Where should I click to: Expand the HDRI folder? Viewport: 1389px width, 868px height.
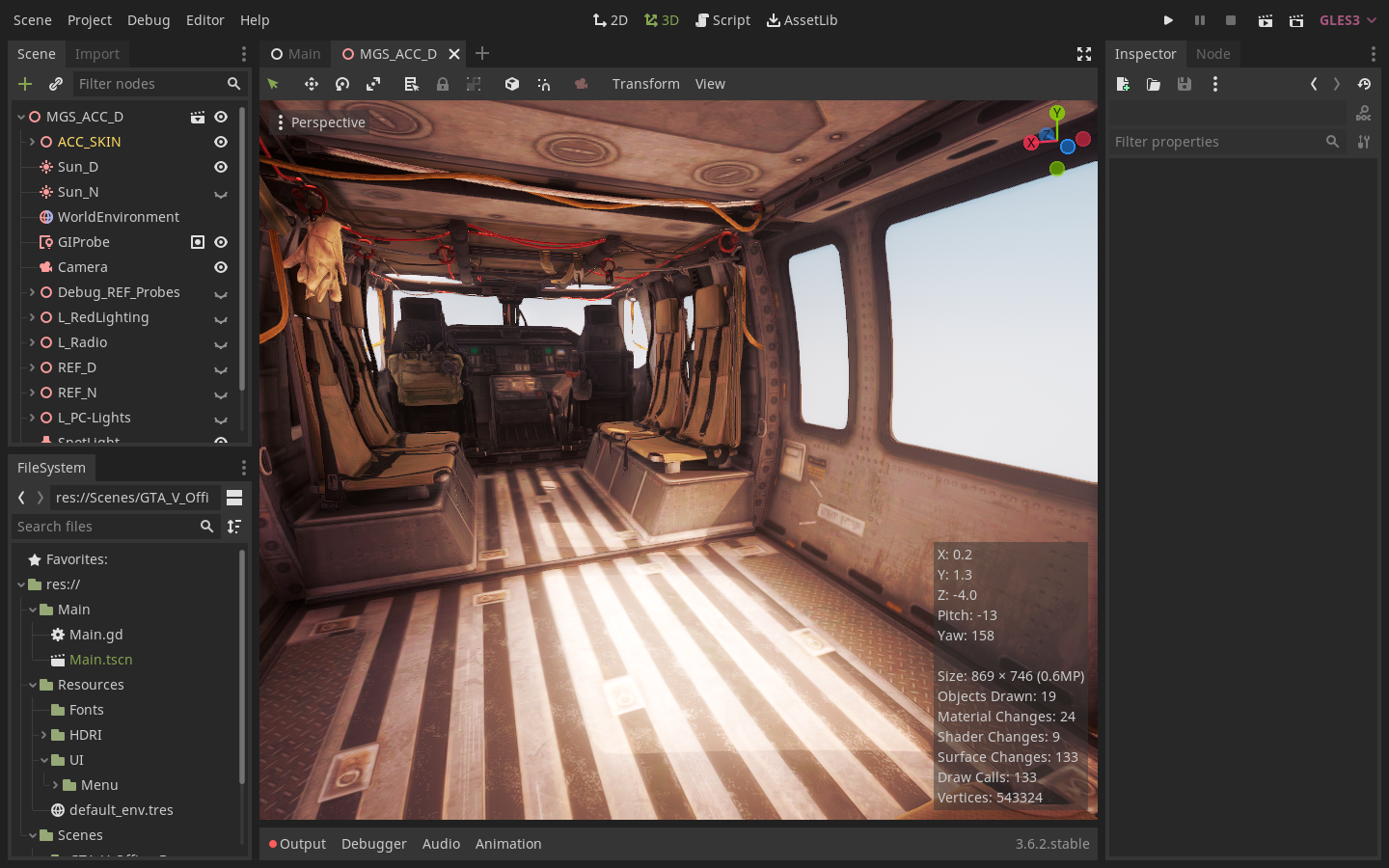pos(43,735)
